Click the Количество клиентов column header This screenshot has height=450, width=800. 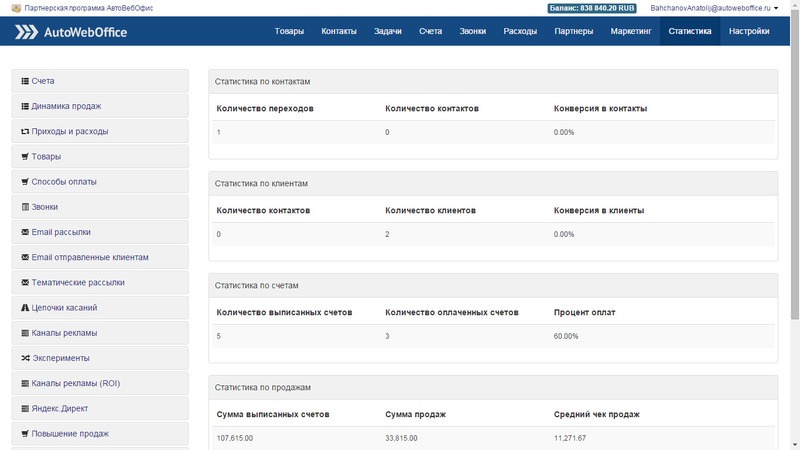(430, 211)
